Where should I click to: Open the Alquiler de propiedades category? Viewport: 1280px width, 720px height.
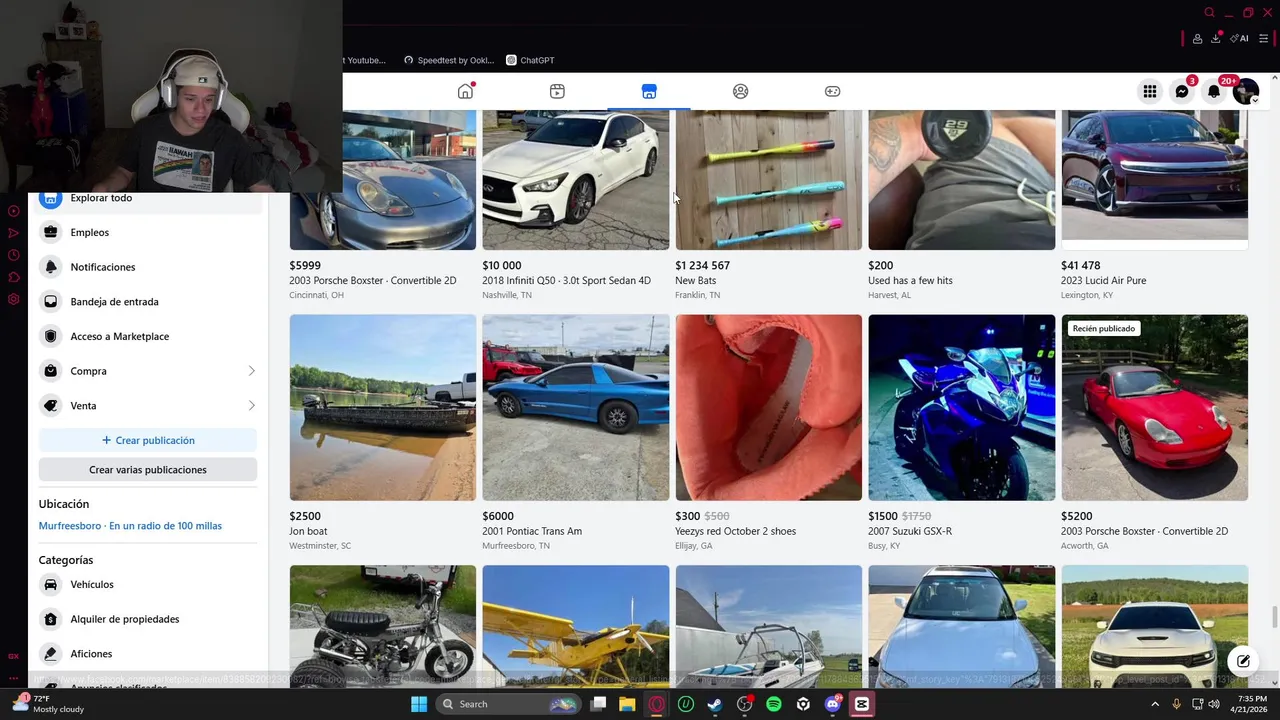coord(150,619)
